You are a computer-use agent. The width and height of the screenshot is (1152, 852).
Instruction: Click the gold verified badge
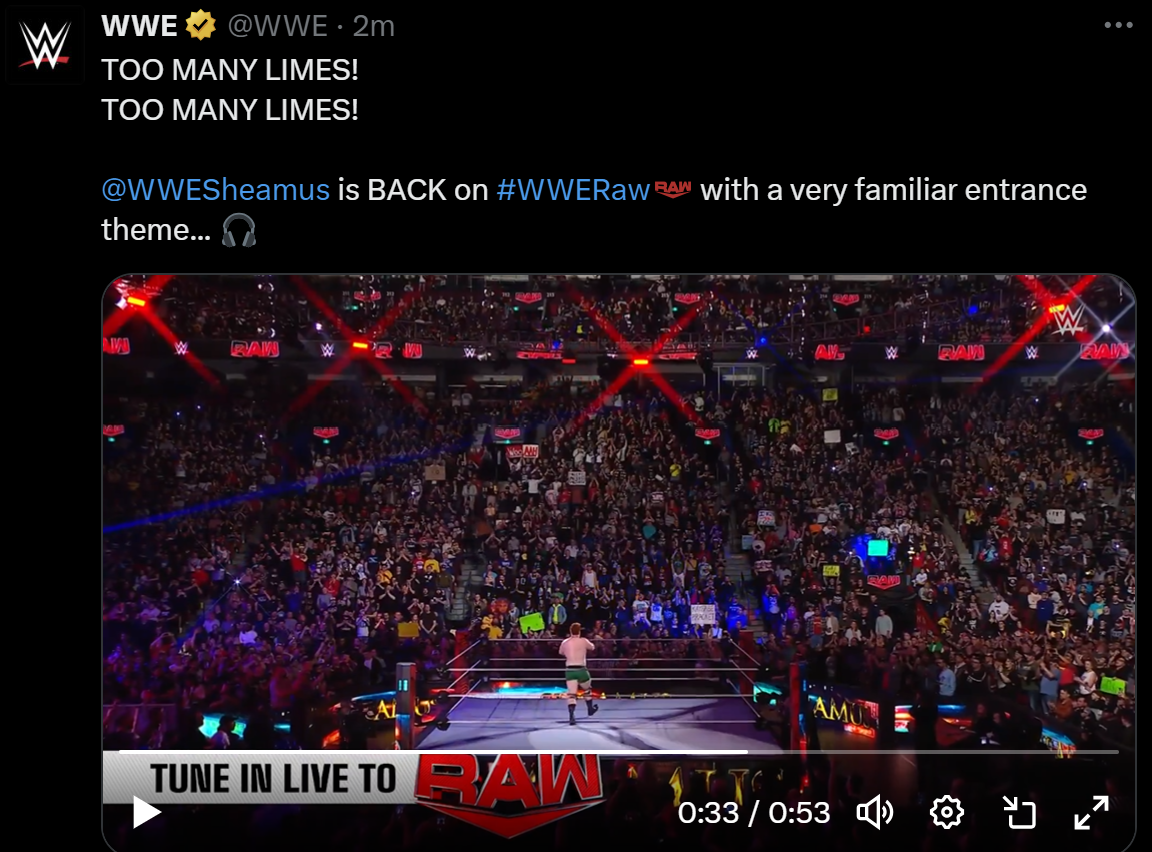pos(200,26)
